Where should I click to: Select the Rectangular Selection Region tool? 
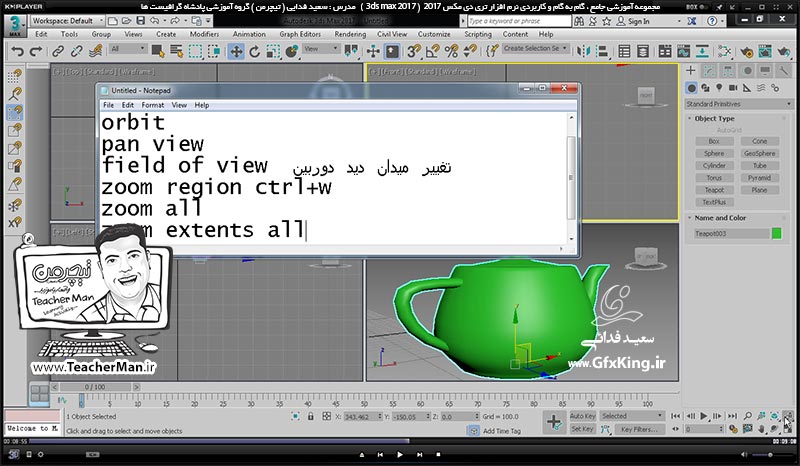(x=195, y=51)
